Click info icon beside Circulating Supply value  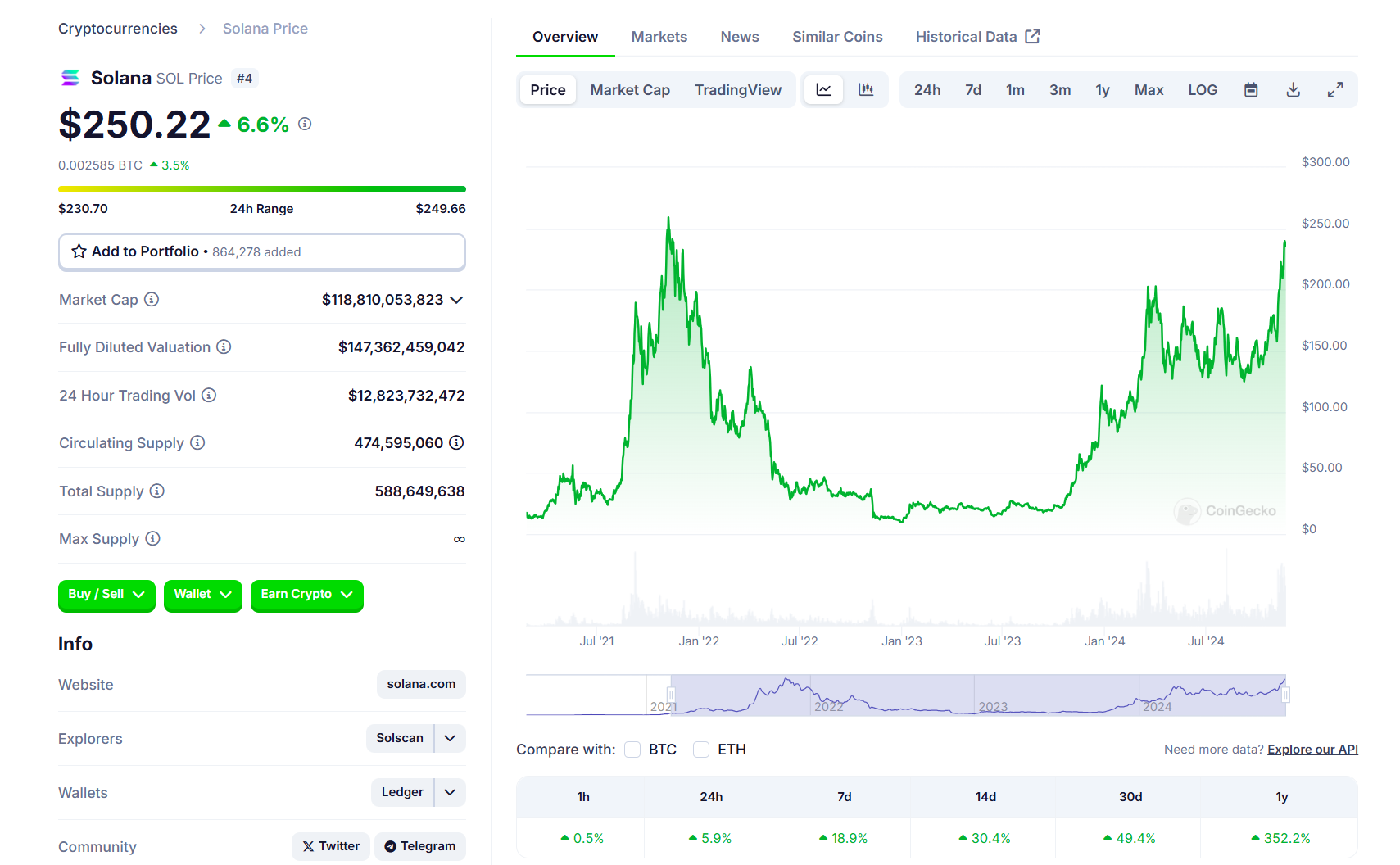(x=456, y=443)
